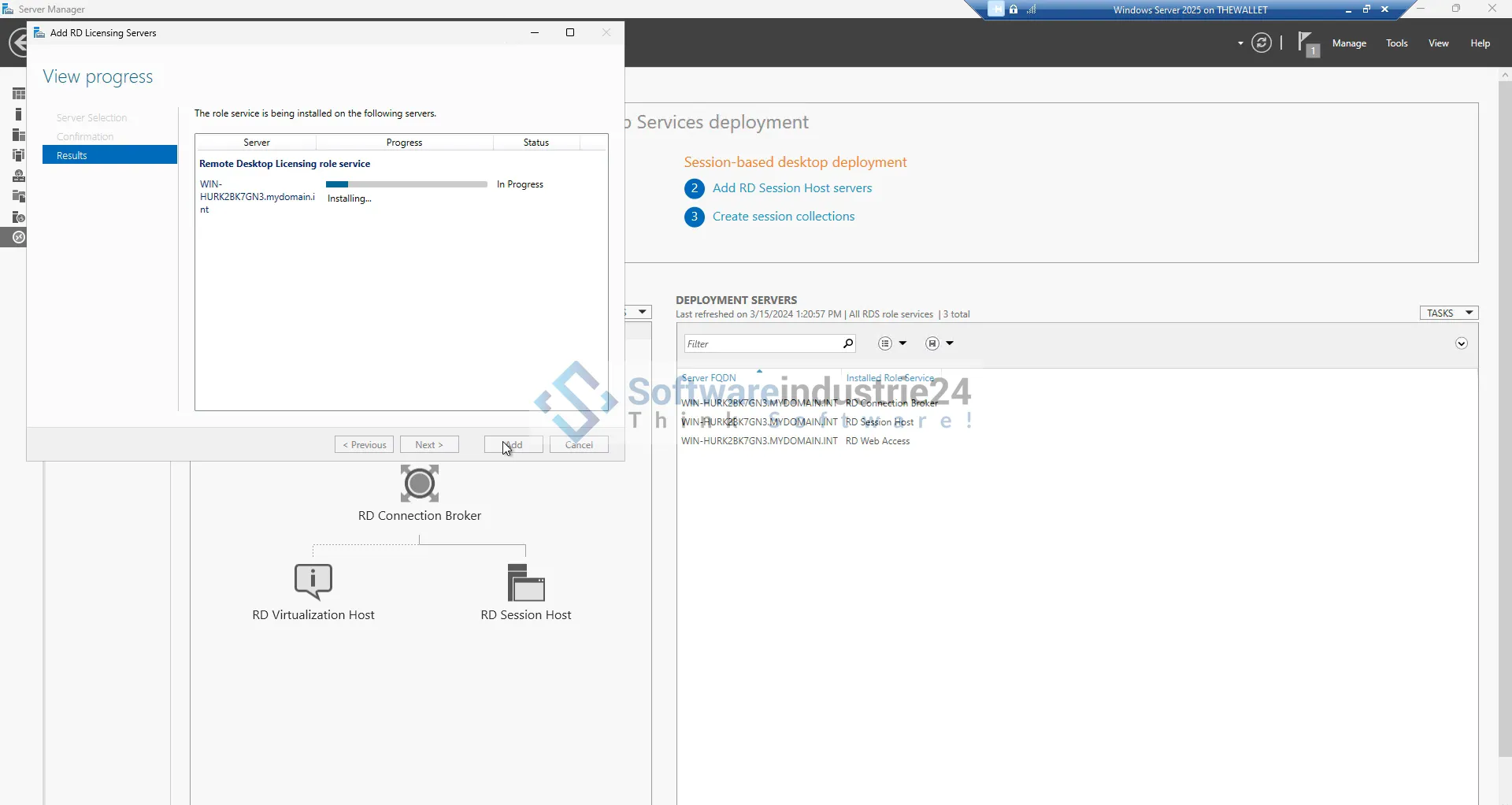
Task: Expand the TASKS dropdown for Deployment Servers
Action: click(x=1448, y=313)
